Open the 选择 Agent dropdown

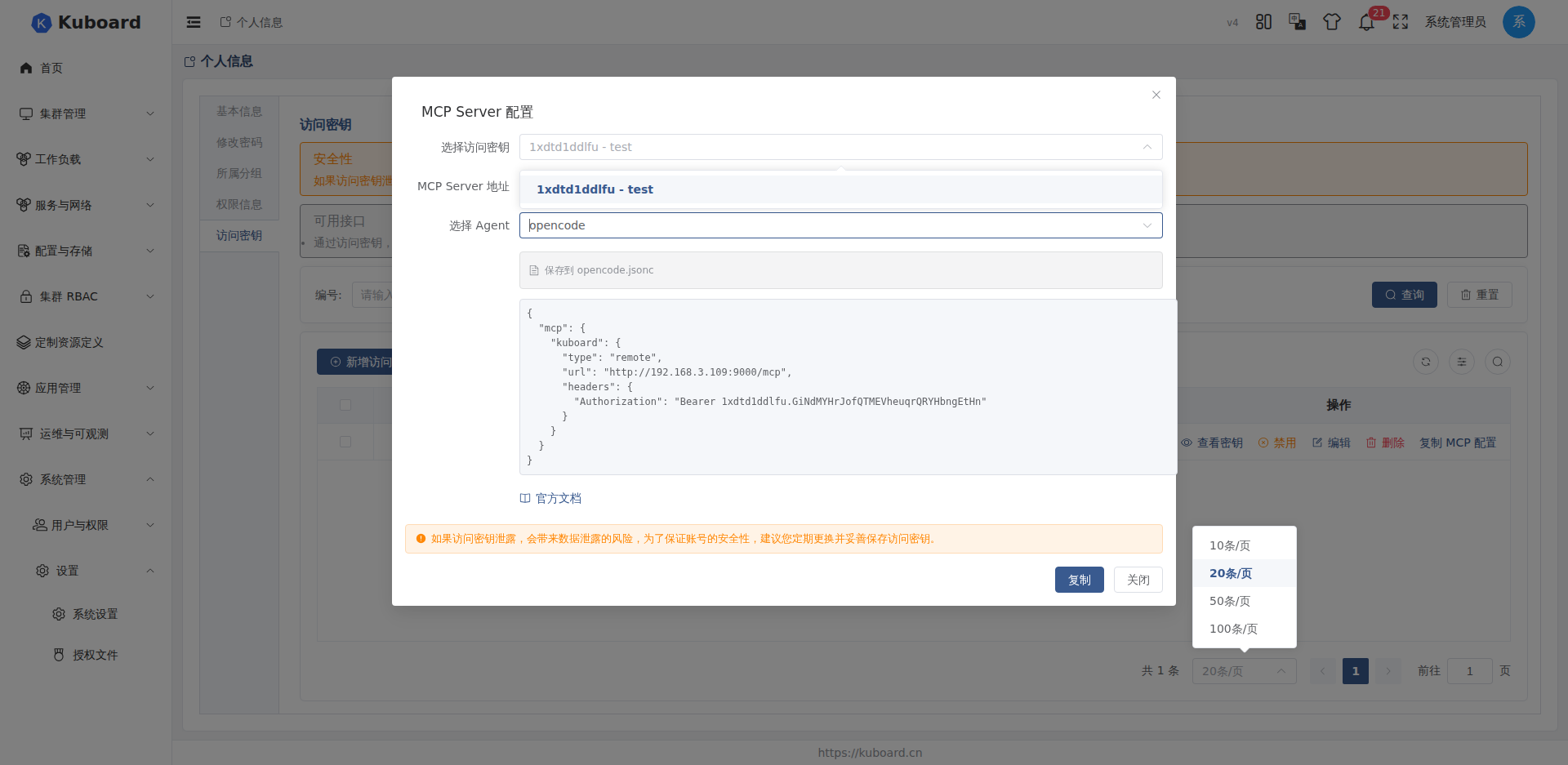coord(840,225)
